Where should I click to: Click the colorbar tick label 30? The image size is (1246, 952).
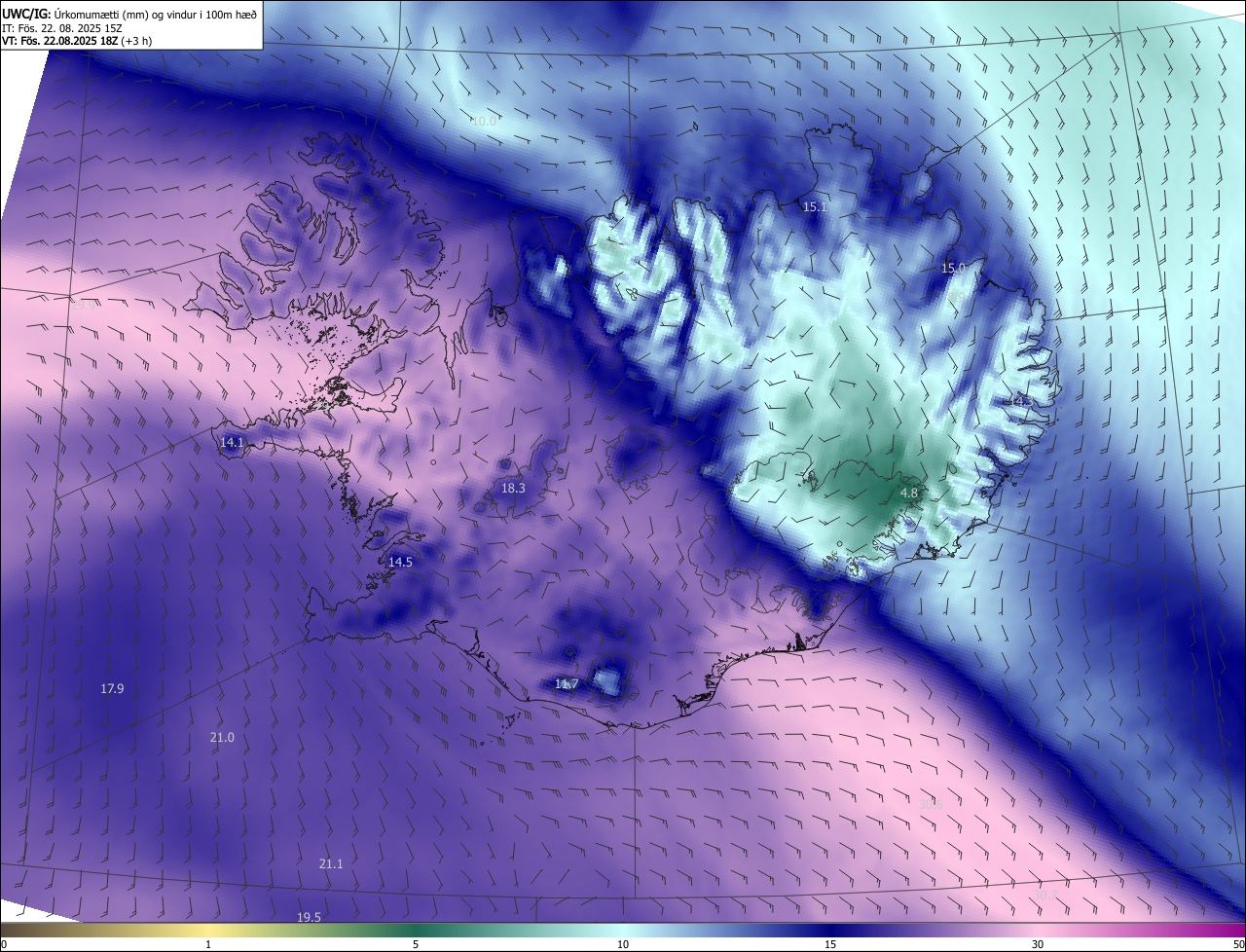[x=1038, y=944]
